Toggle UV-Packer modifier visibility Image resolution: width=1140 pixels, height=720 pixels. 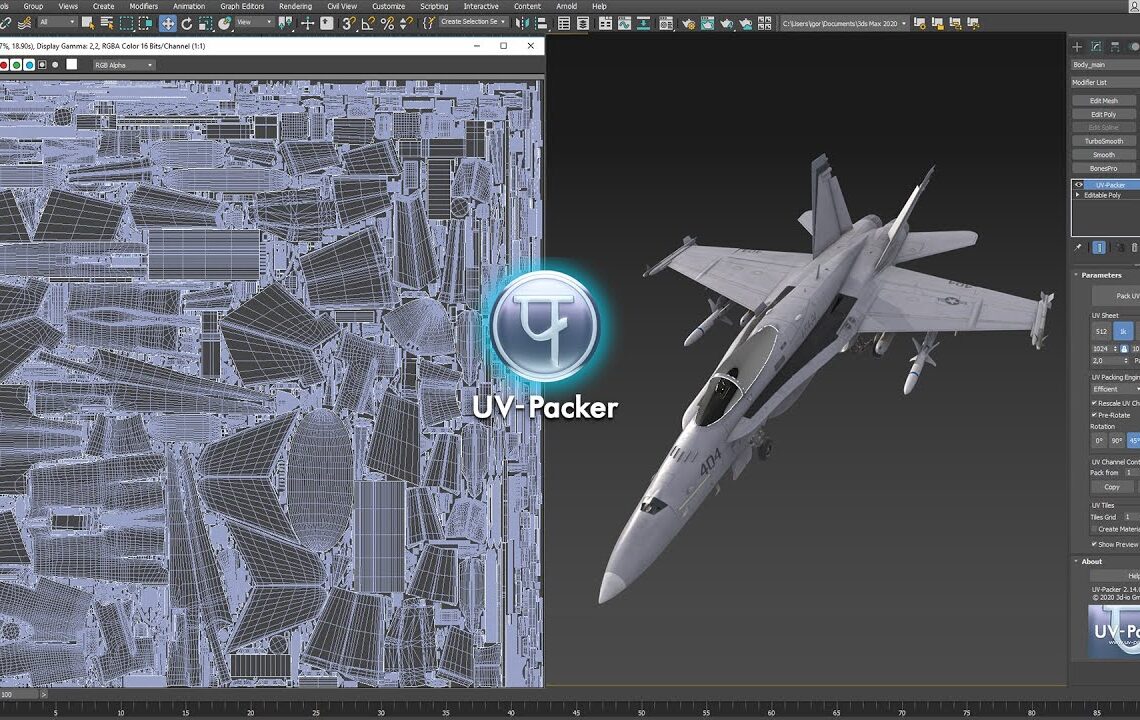pyautogui.click(x=1078, y=185)
